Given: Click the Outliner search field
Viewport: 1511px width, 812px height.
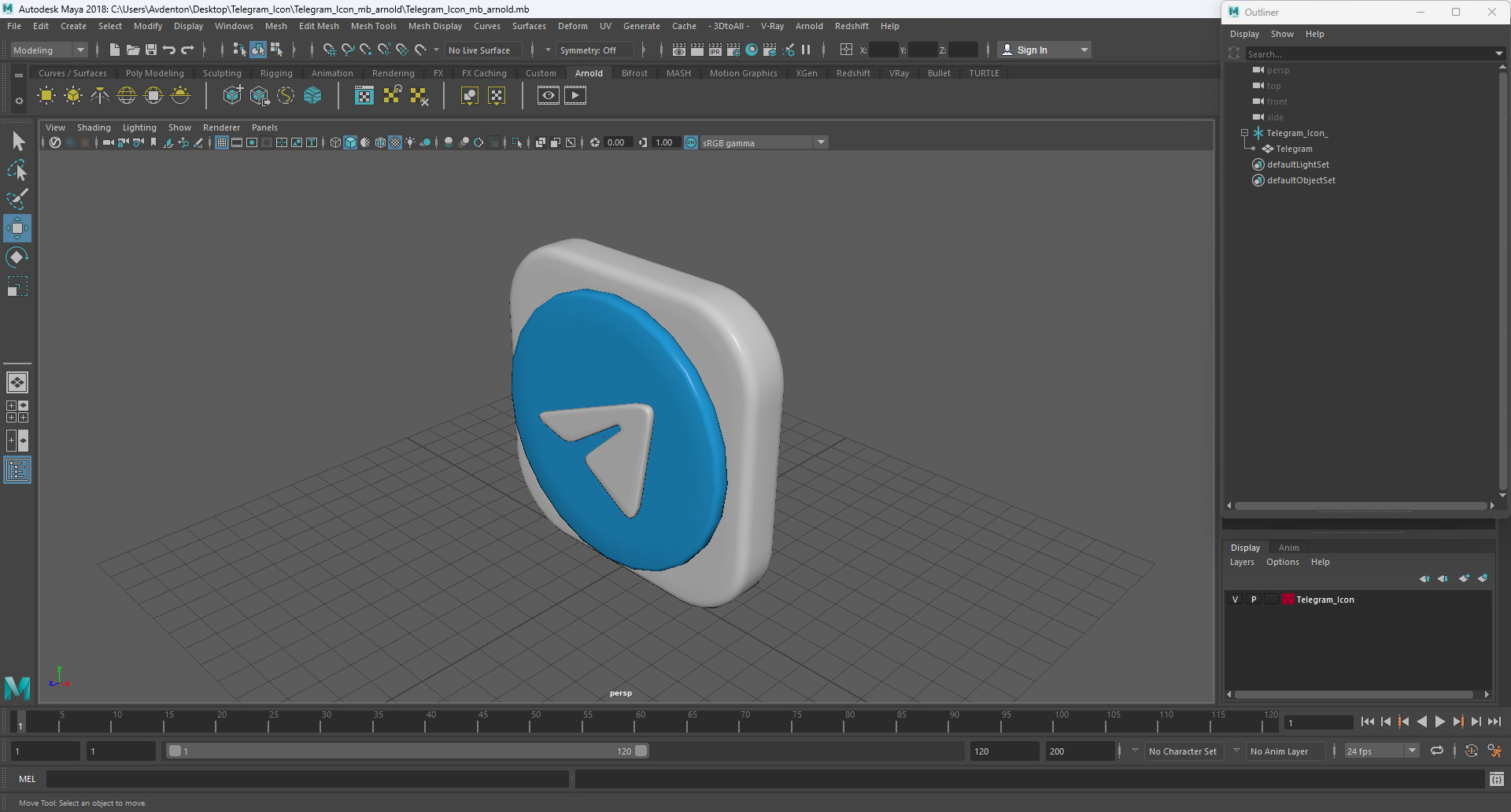Looking at the screenshot, I should [x=1369, y=54].
